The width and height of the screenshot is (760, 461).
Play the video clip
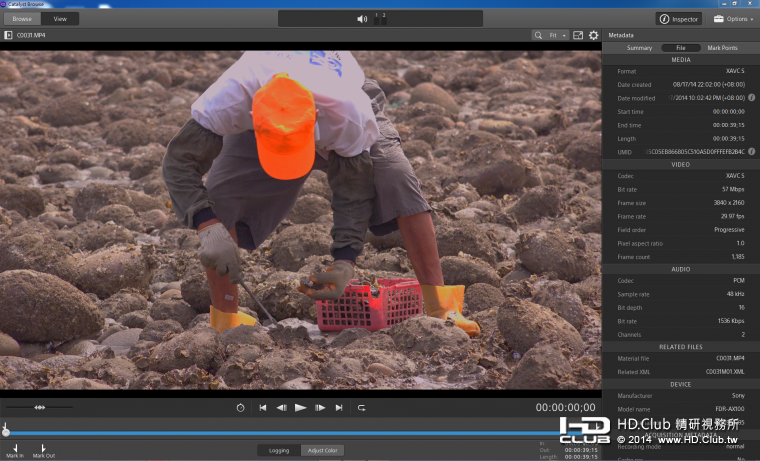tap(300, 408)
